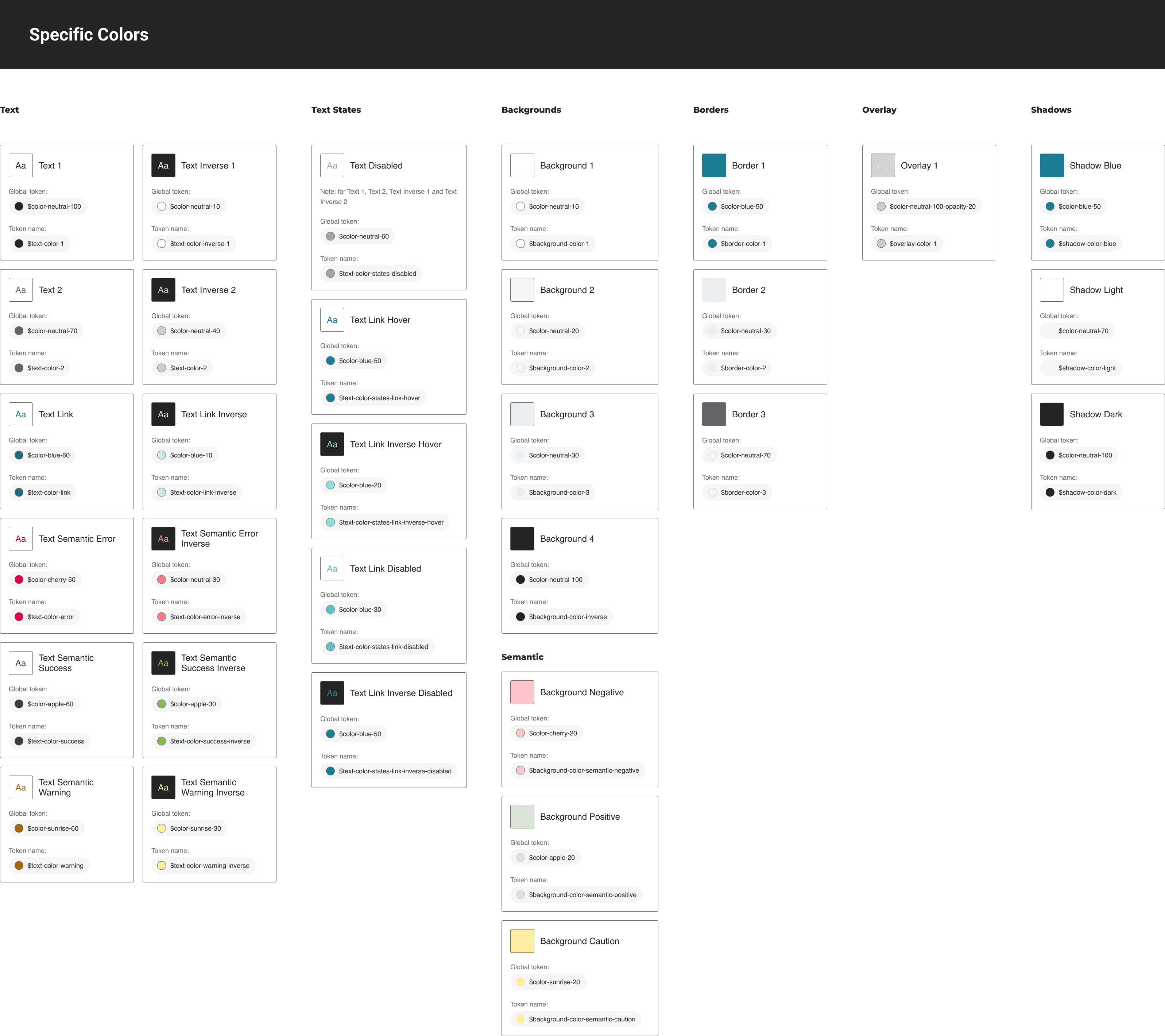Pick the Background 3 color swatch

(x=522, y=414)
